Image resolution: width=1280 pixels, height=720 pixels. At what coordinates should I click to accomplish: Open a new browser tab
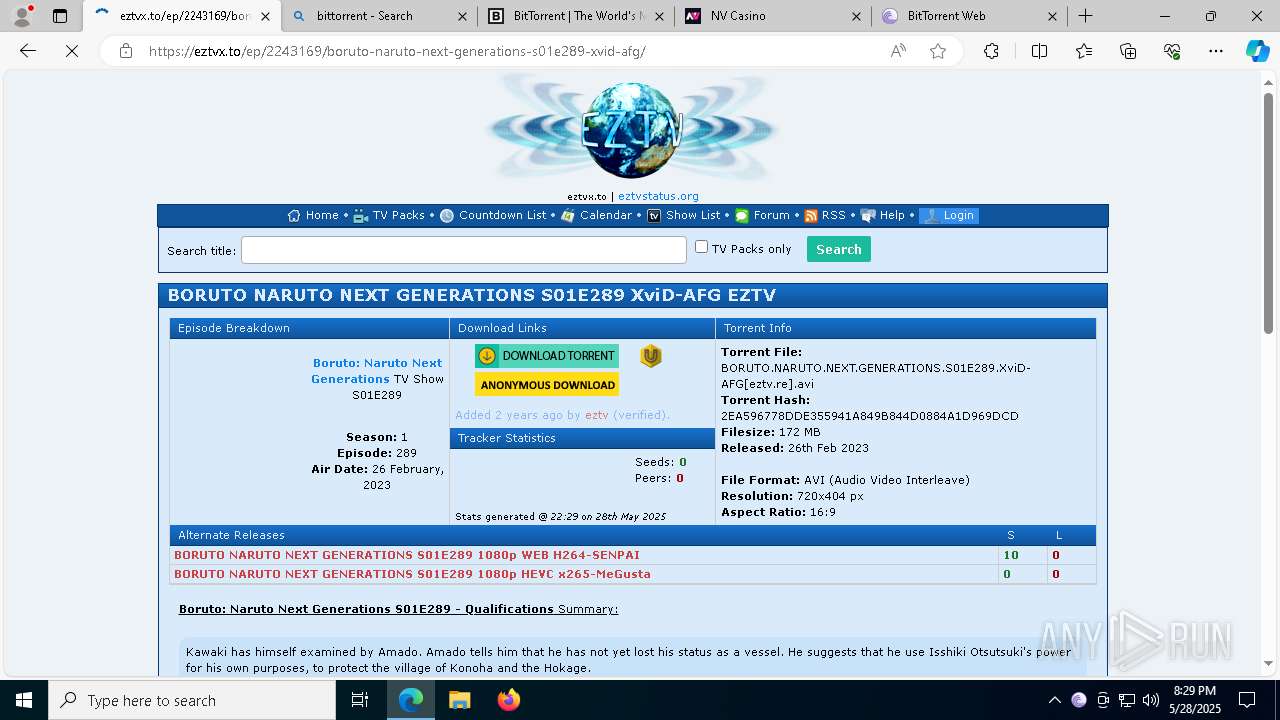coord(1085,16)
